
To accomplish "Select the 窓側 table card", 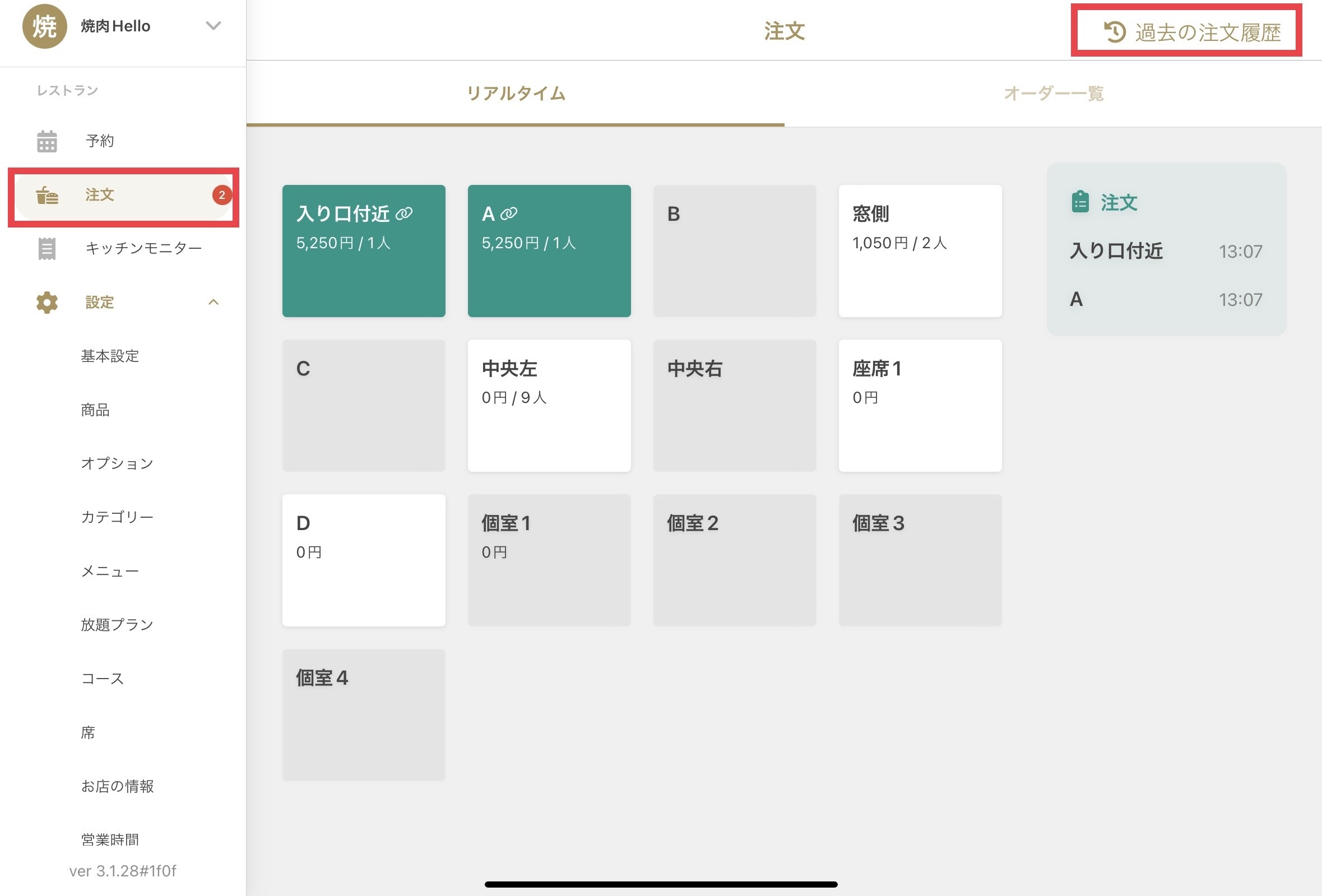I will [x=920, y=251].
